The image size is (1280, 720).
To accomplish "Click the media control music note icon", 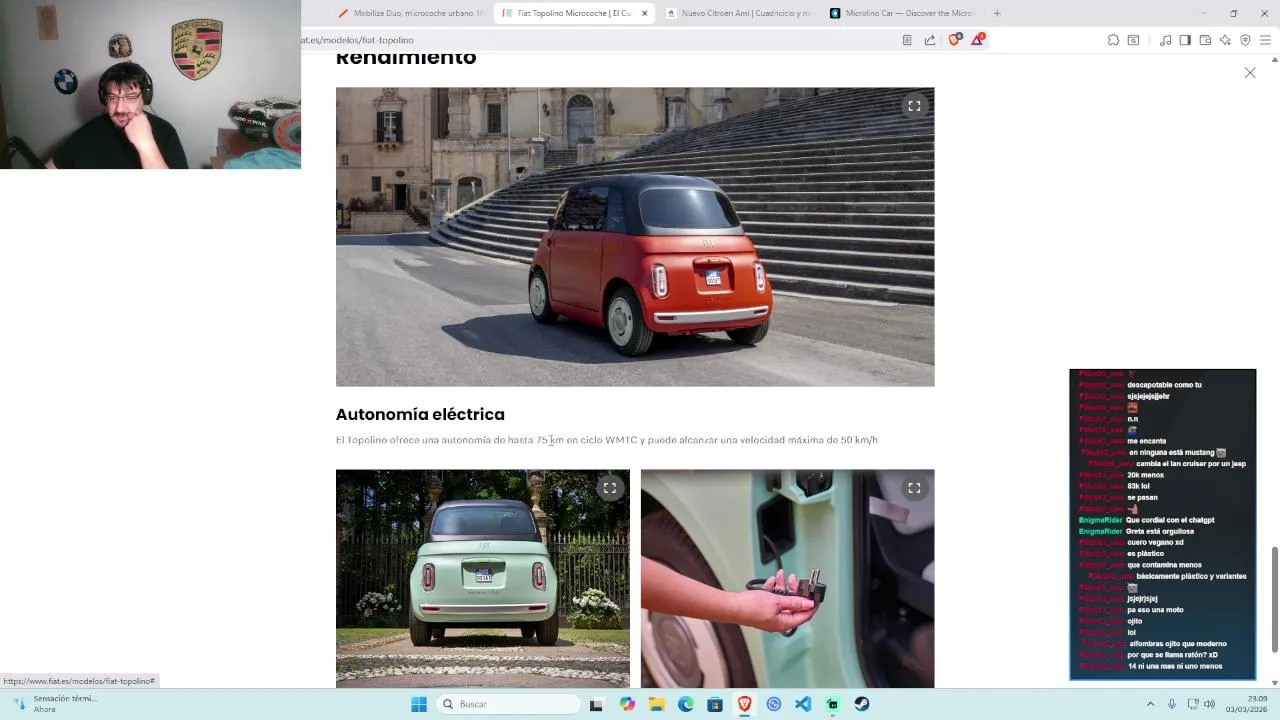I will point(1165,40).
